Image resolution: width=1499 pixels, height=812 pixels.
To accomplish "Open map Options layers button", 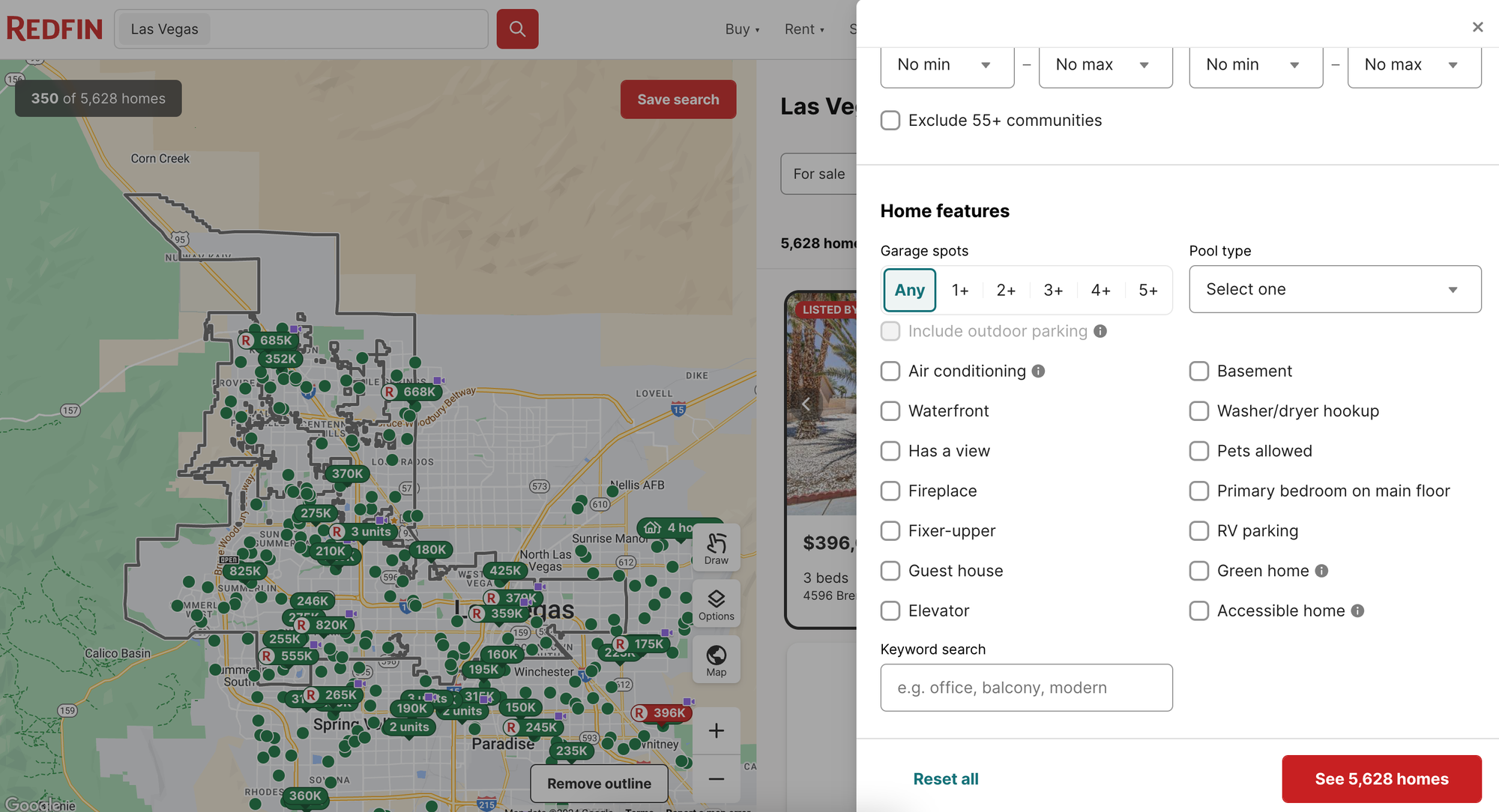I will coord(716,605).
